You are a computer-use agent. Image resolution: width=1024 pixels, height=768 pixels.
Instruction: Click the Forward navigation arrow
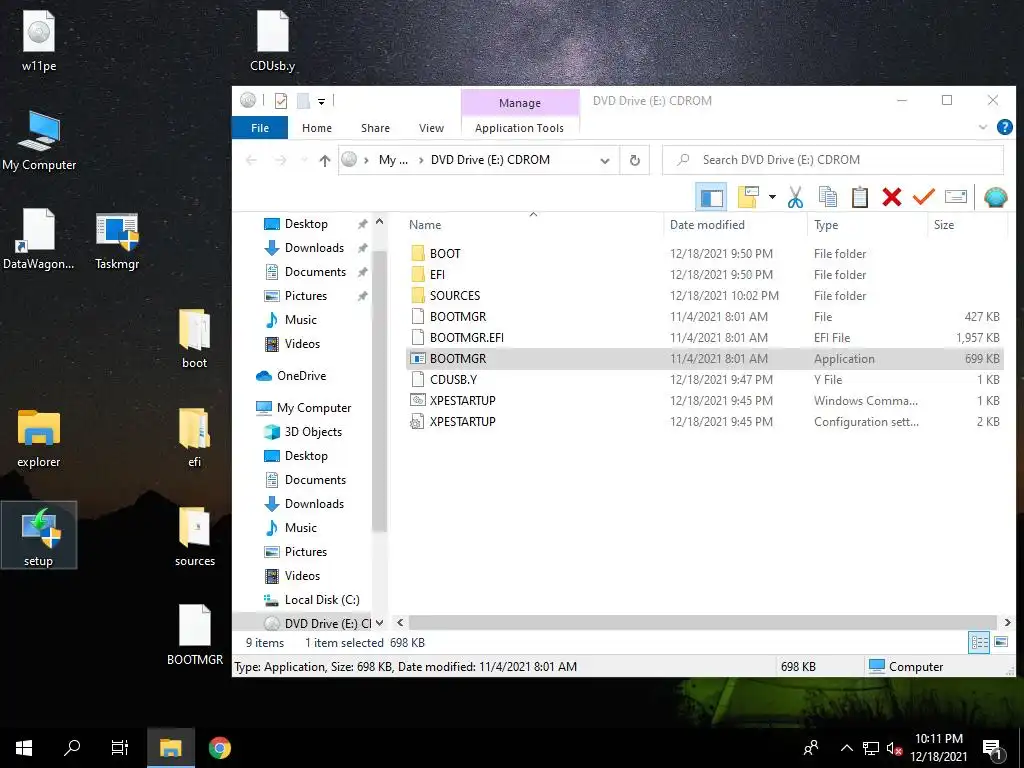(280, 160)
